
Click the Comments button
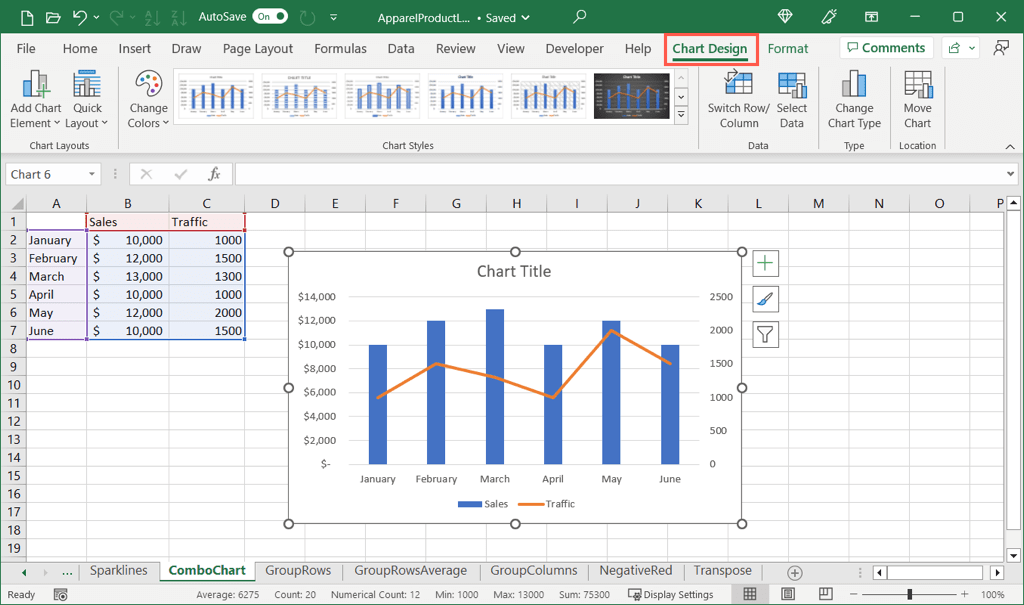click(x=886, y=48)
